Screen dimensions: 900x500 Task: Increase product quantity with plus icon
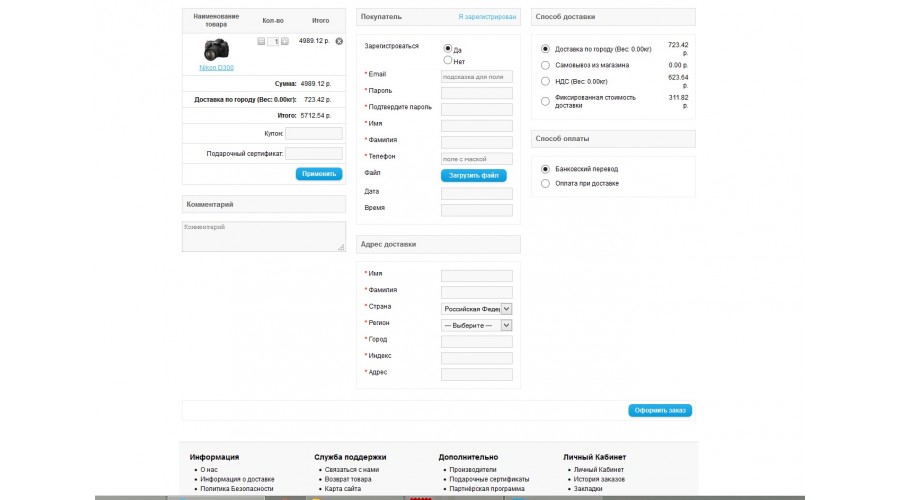click(285, 41)
